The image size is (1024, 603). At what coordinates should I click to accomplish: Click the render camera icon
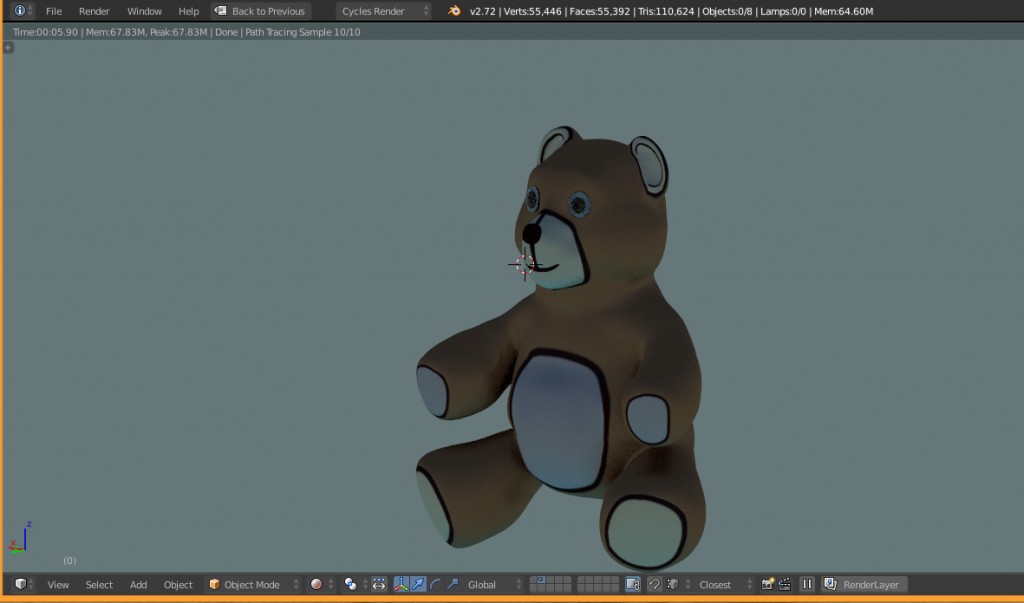(769, 584)
